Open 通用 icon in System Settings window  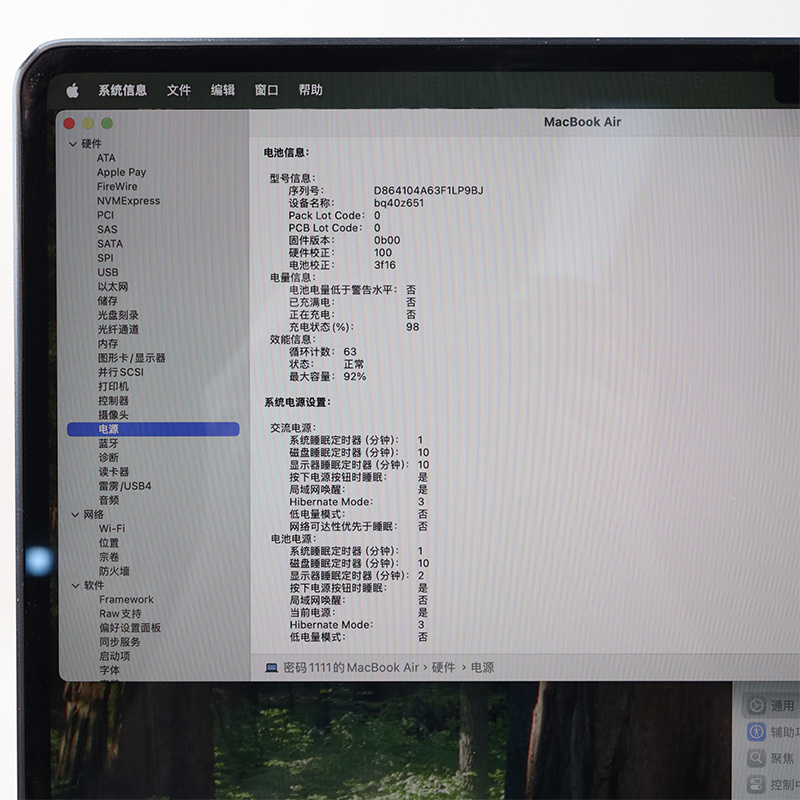757,706
